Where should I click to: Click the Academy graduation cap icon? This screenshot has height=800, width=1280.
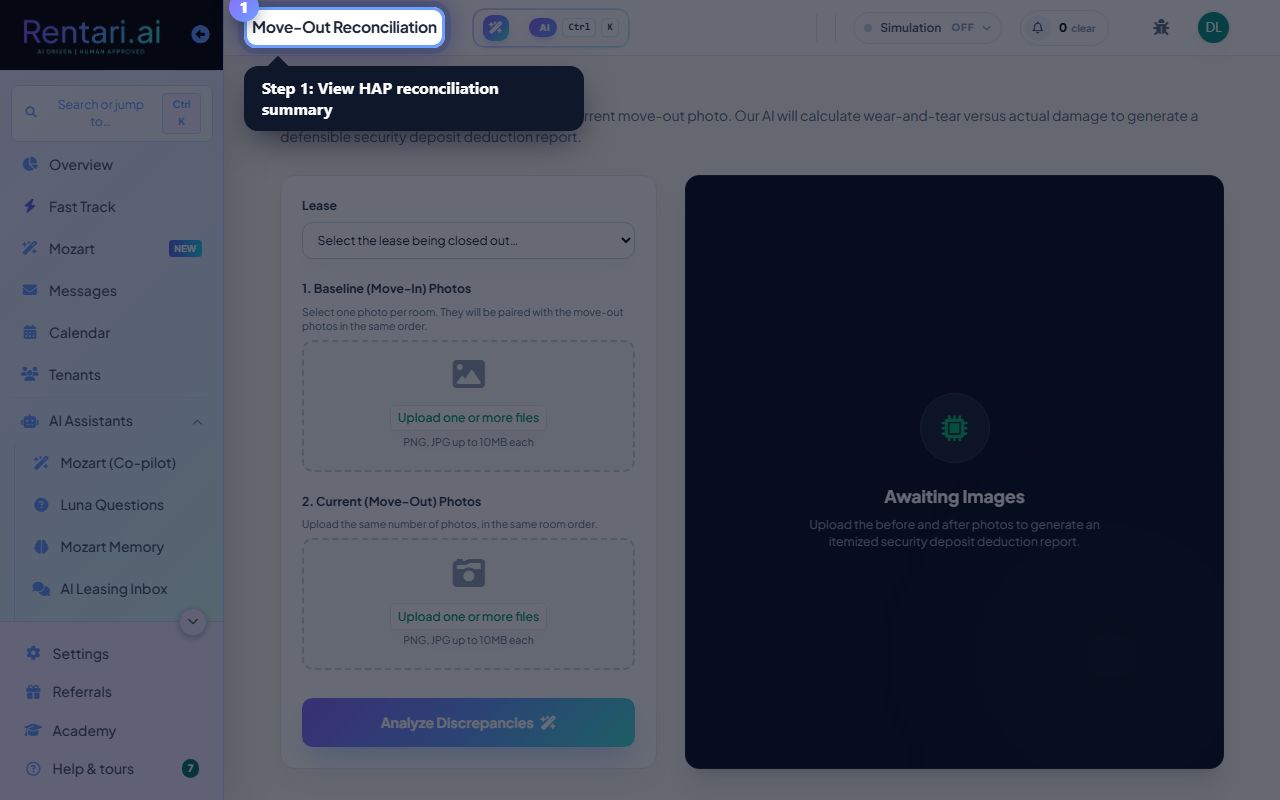[x=33, y=730]
